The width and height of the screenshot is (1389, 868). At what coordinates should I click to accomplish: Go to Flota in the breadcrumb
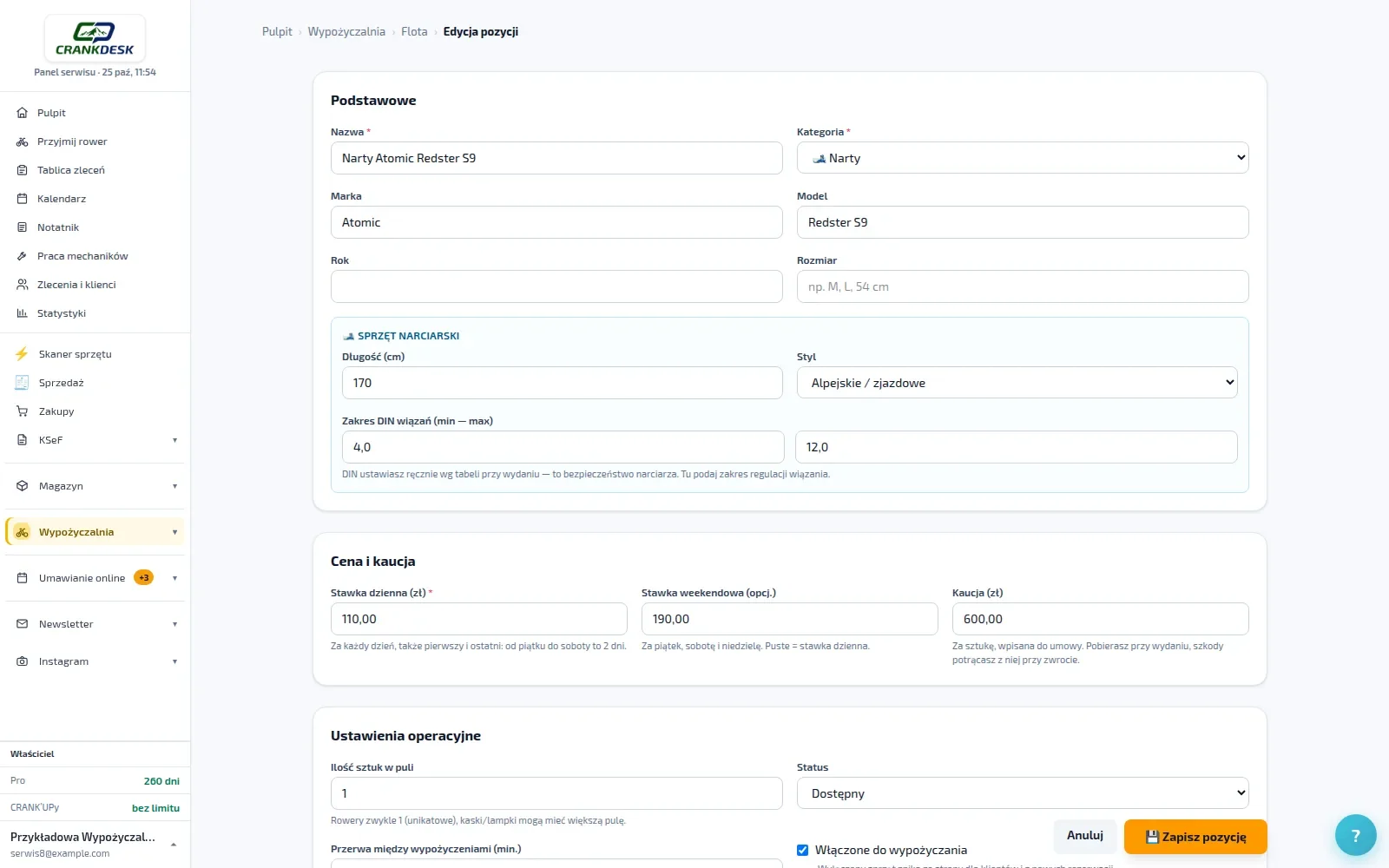tap(414, 32)
